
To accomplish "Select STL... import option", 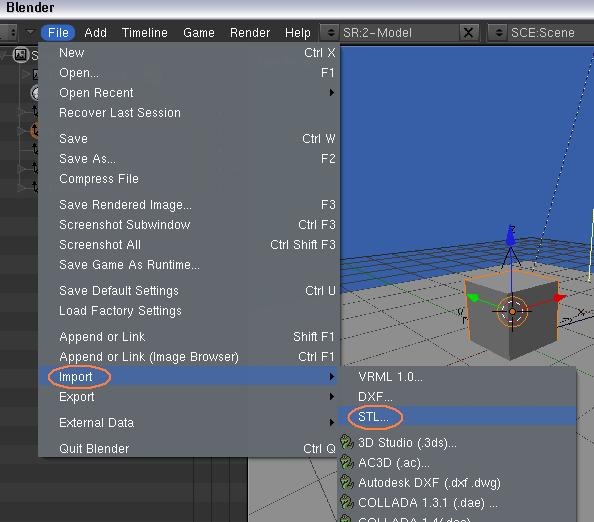I will tap(457, 417).
